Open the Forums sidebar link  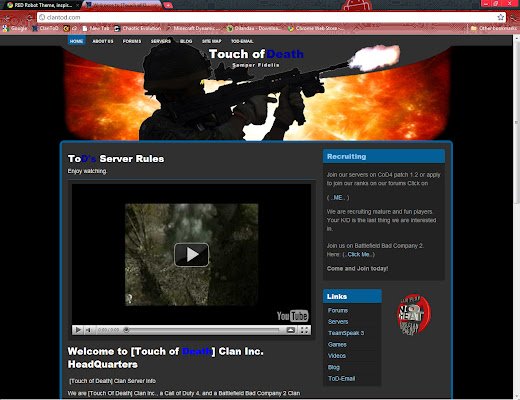pyautogui.click(x=338, y=310)
